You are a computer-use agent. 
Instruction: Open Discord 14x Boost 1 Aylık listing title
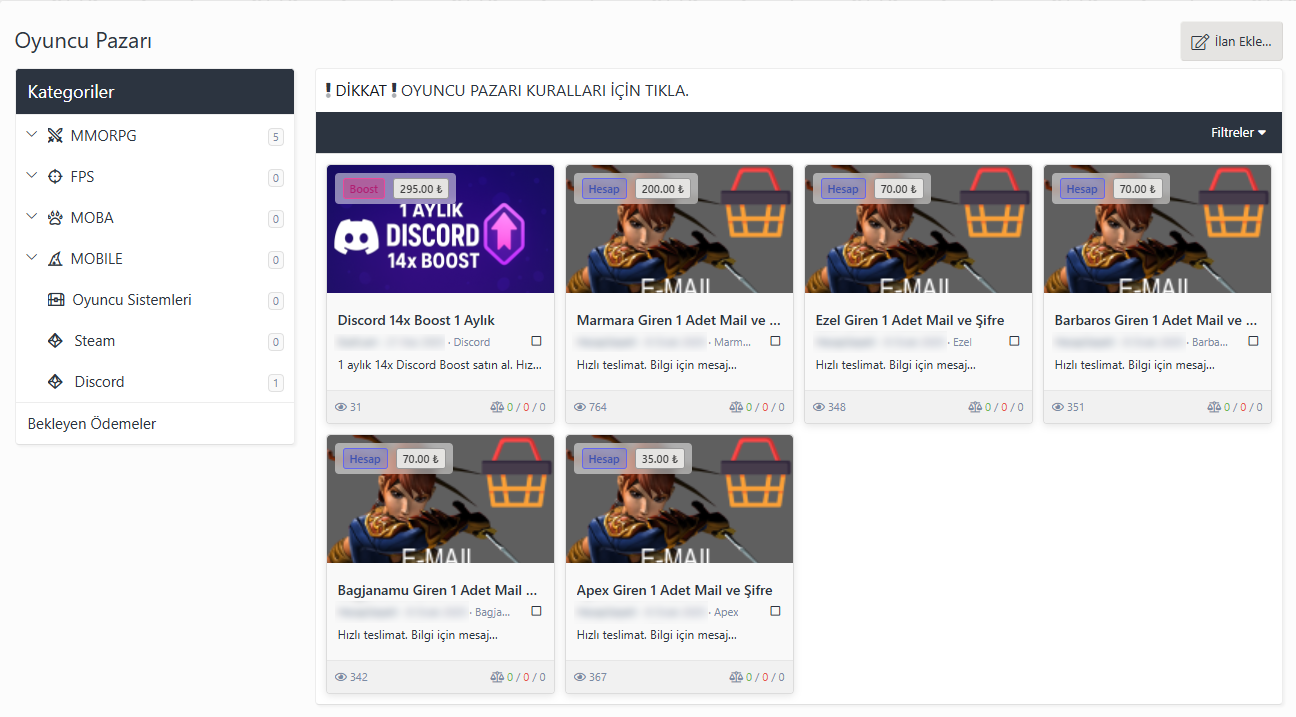416,320
